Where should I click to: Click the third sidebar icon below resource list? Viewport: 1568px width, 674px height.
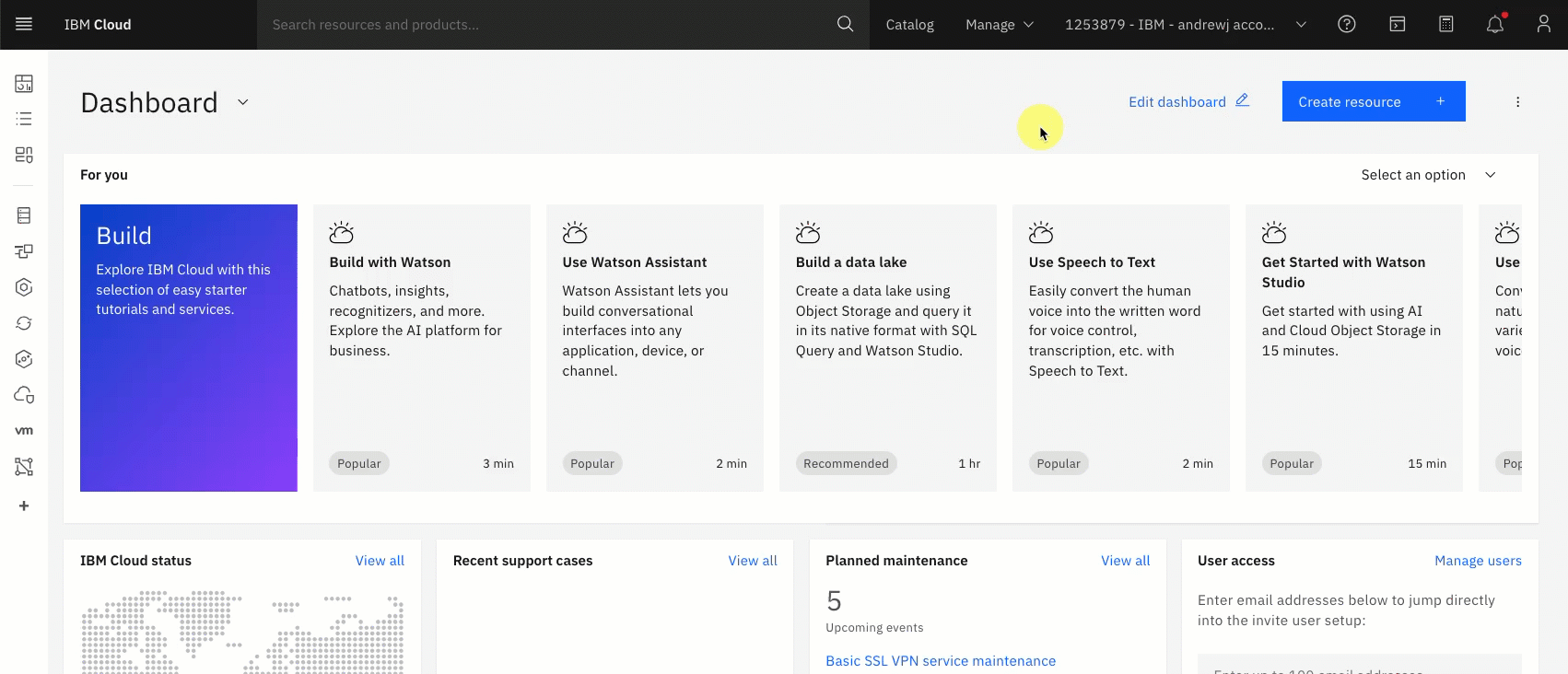[24, 155]
